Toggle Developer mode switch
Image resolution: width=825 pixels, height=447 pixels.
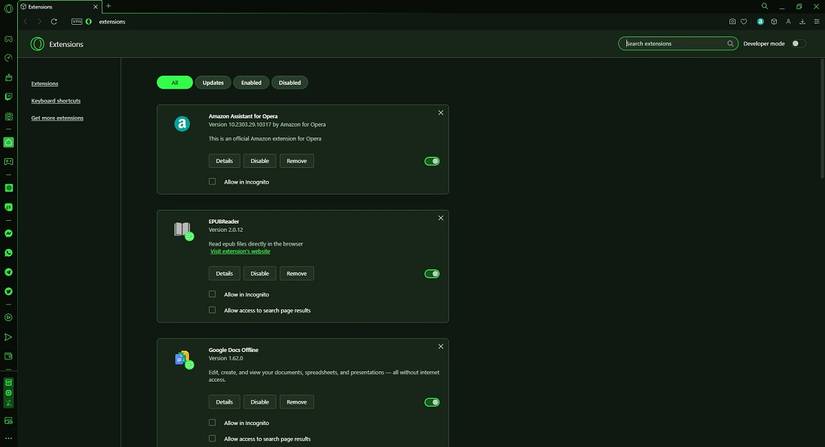(x=798, y=44)
